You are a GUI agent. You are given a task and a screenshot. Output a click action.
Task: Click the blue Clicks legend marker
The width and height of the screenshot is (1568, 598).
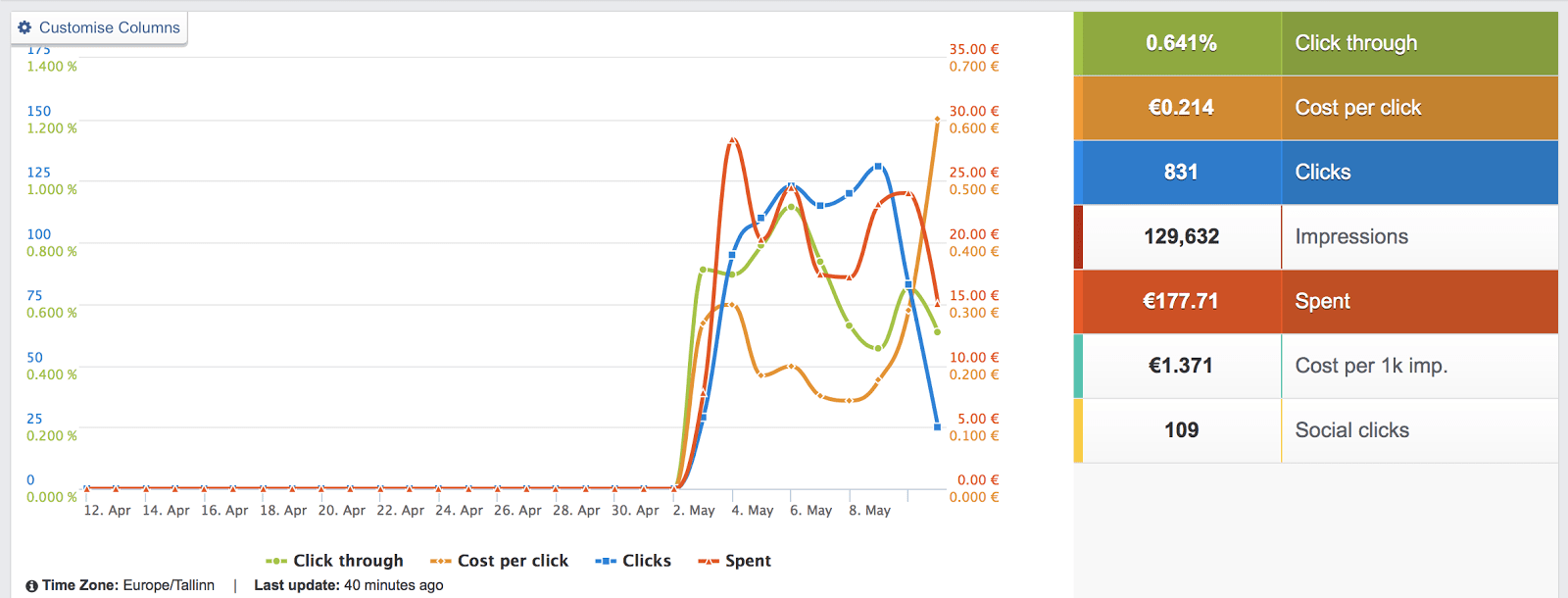coord(608,560)
